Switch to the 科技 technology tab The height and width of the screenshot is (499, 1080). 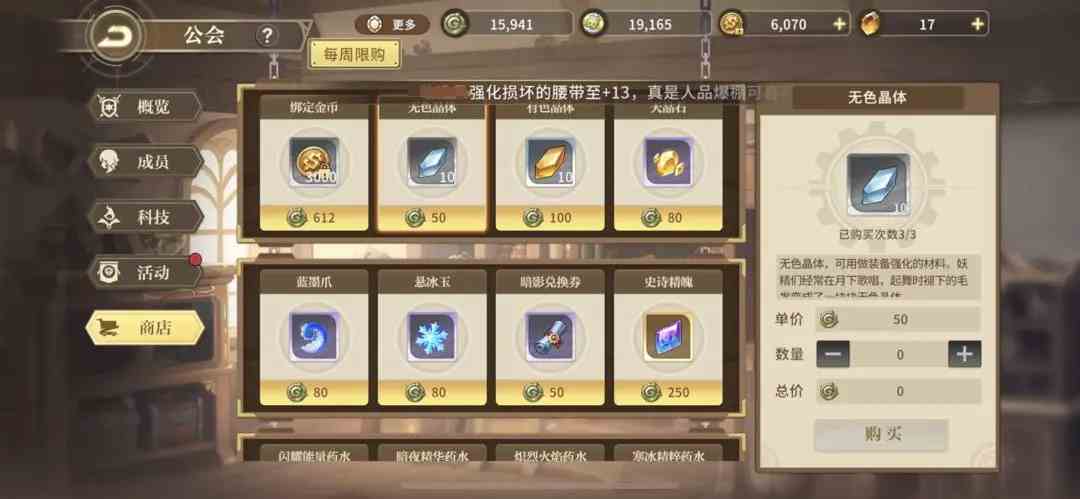pyautogui.click(x=145, y=218)
